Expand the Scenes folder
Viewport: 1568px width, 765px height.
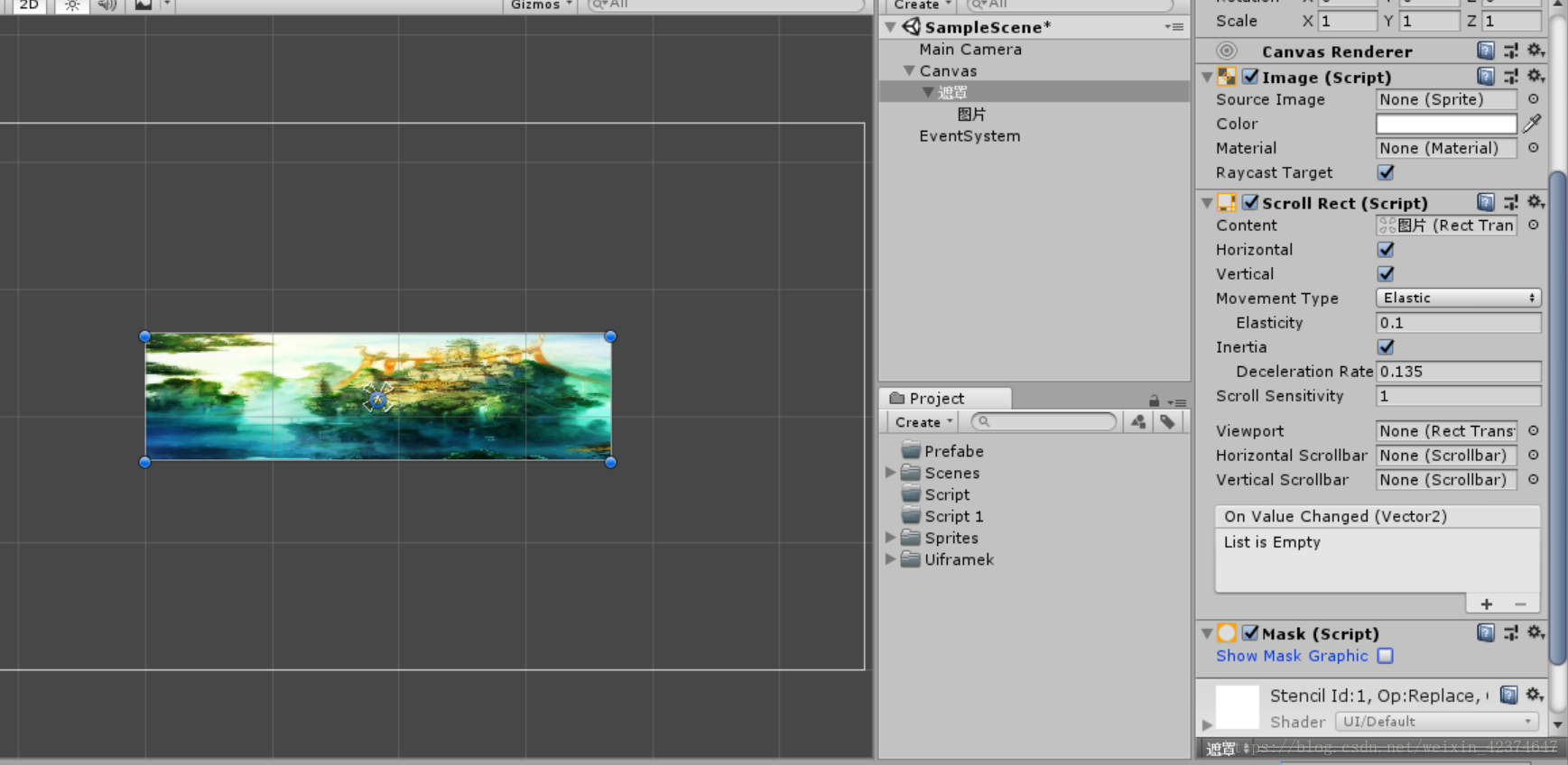[891, 473]
